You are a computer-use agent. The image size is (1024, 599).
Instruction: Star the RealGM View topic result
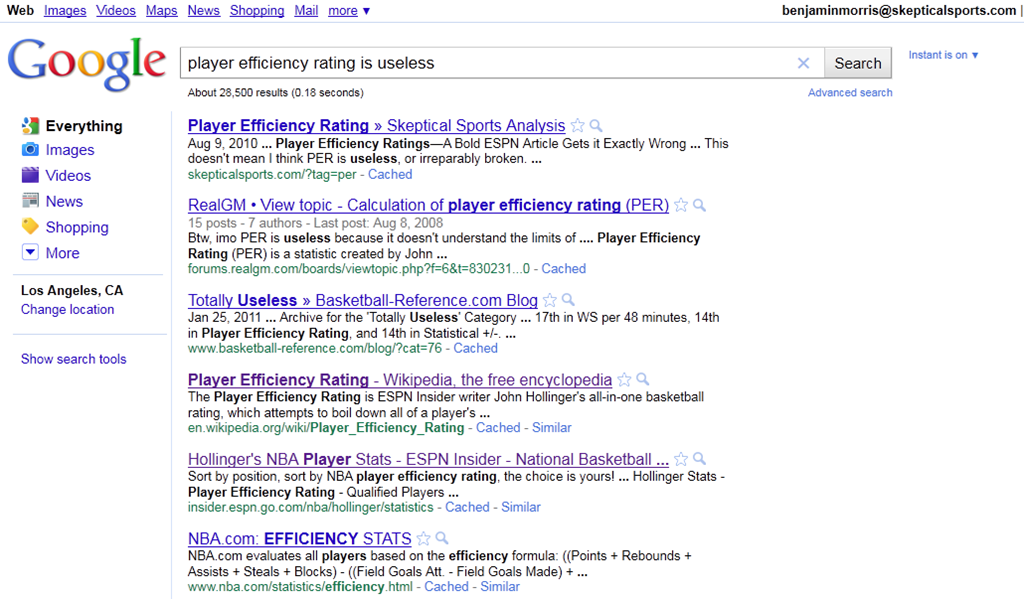[680, 205]
